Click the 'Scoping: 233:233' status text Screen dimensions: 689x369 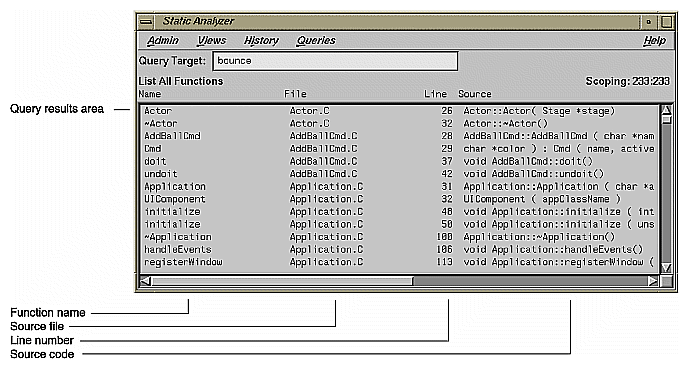tap(627, 81)
